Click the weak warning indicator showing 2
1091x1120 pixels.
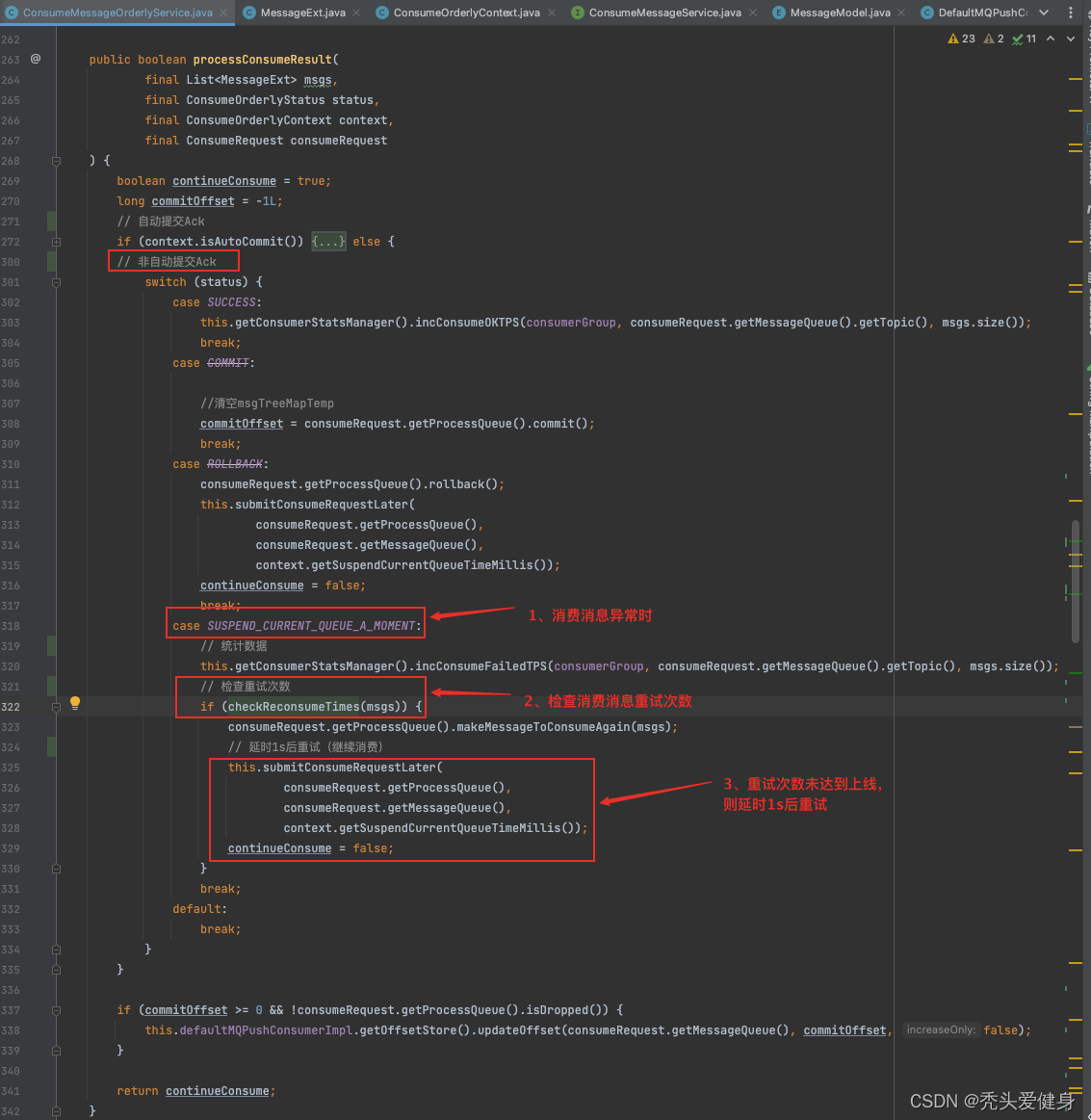[x=995, y=39]
